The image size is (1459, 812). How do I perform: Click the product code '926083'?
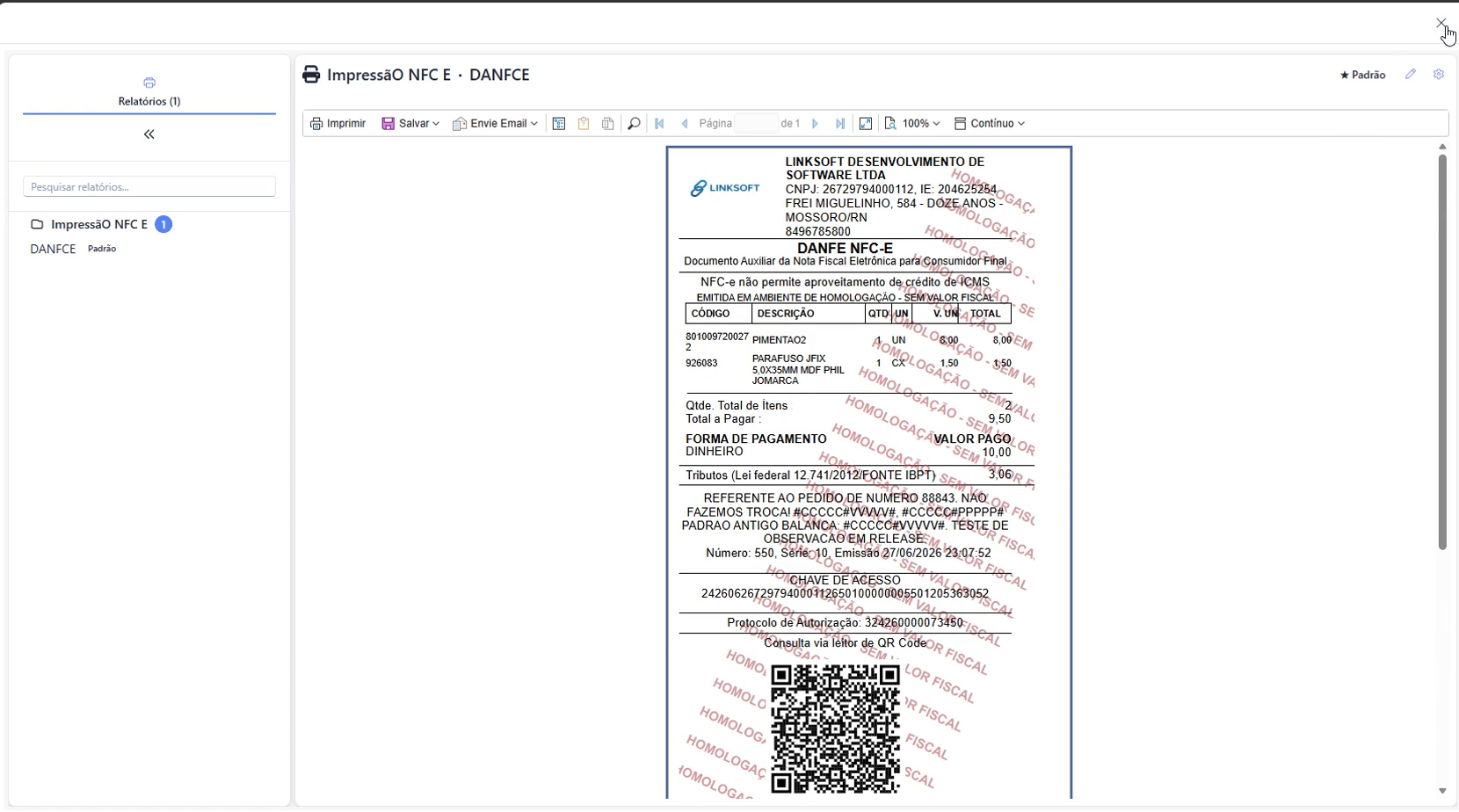click(701, 363)
